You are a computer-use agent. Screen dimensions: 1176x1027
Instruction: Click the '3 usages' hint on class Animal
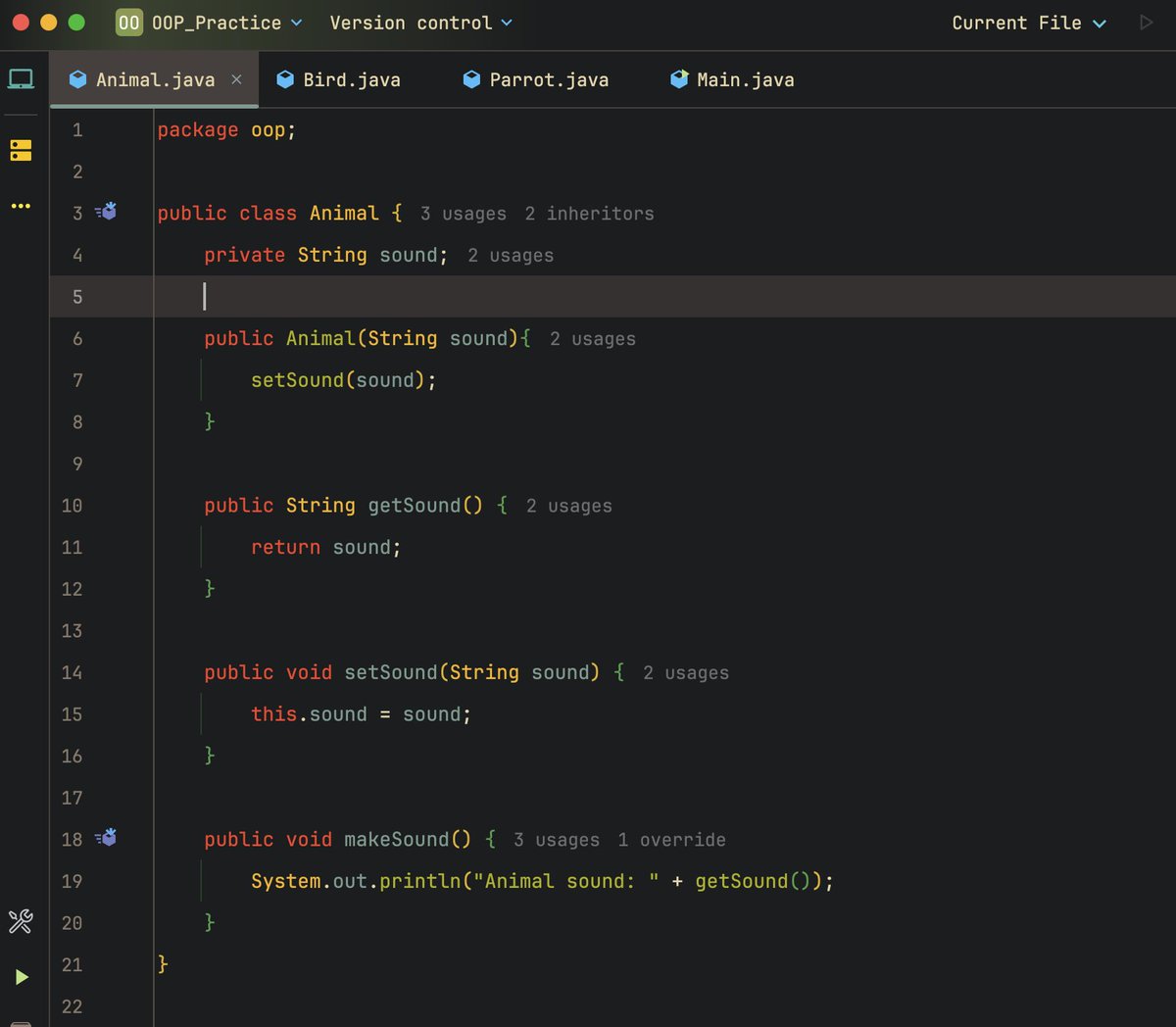click(464, 214)
